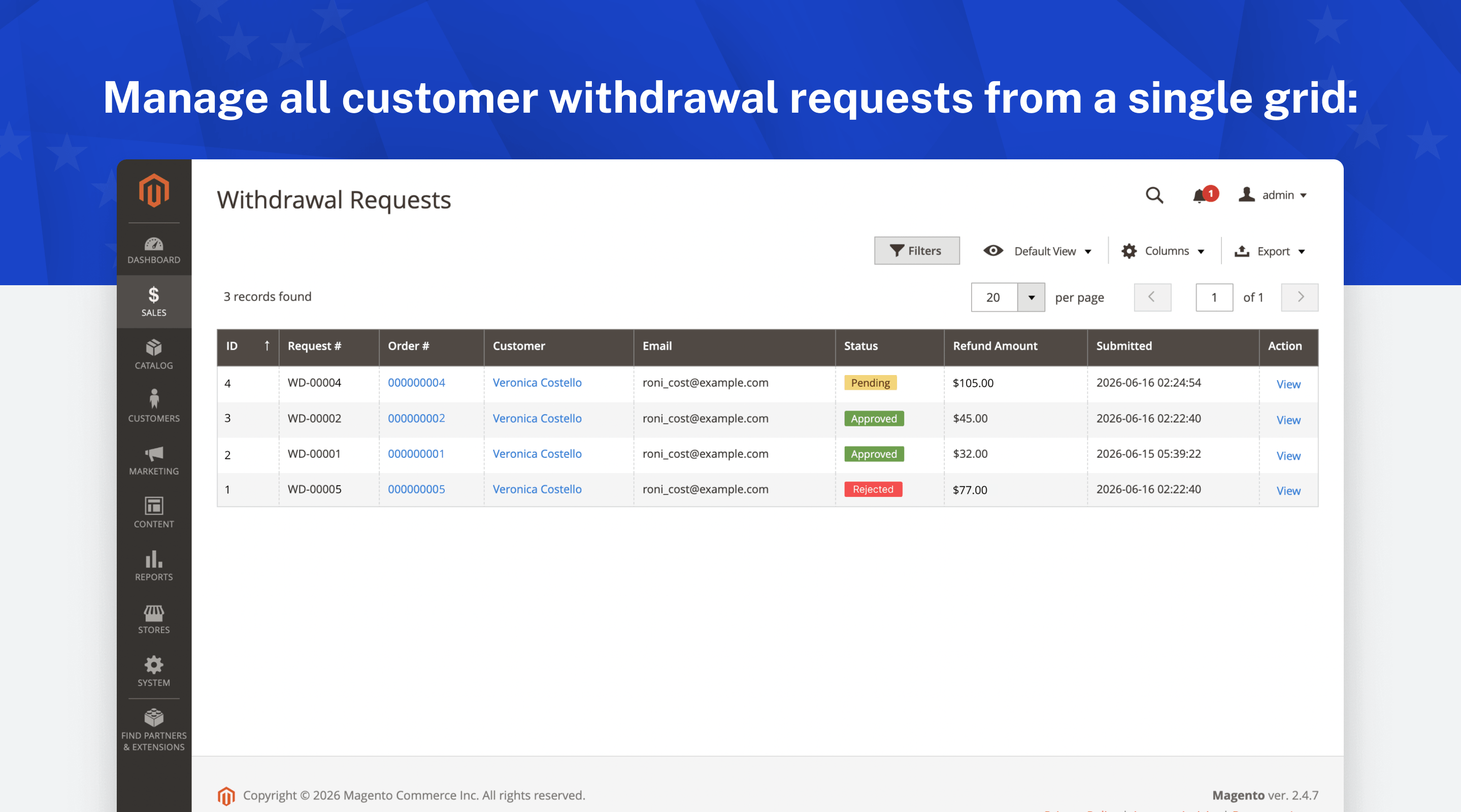Open the admin account dropdown
The height and width of the screenshot is (812, 1461).
pos(1272,195)
